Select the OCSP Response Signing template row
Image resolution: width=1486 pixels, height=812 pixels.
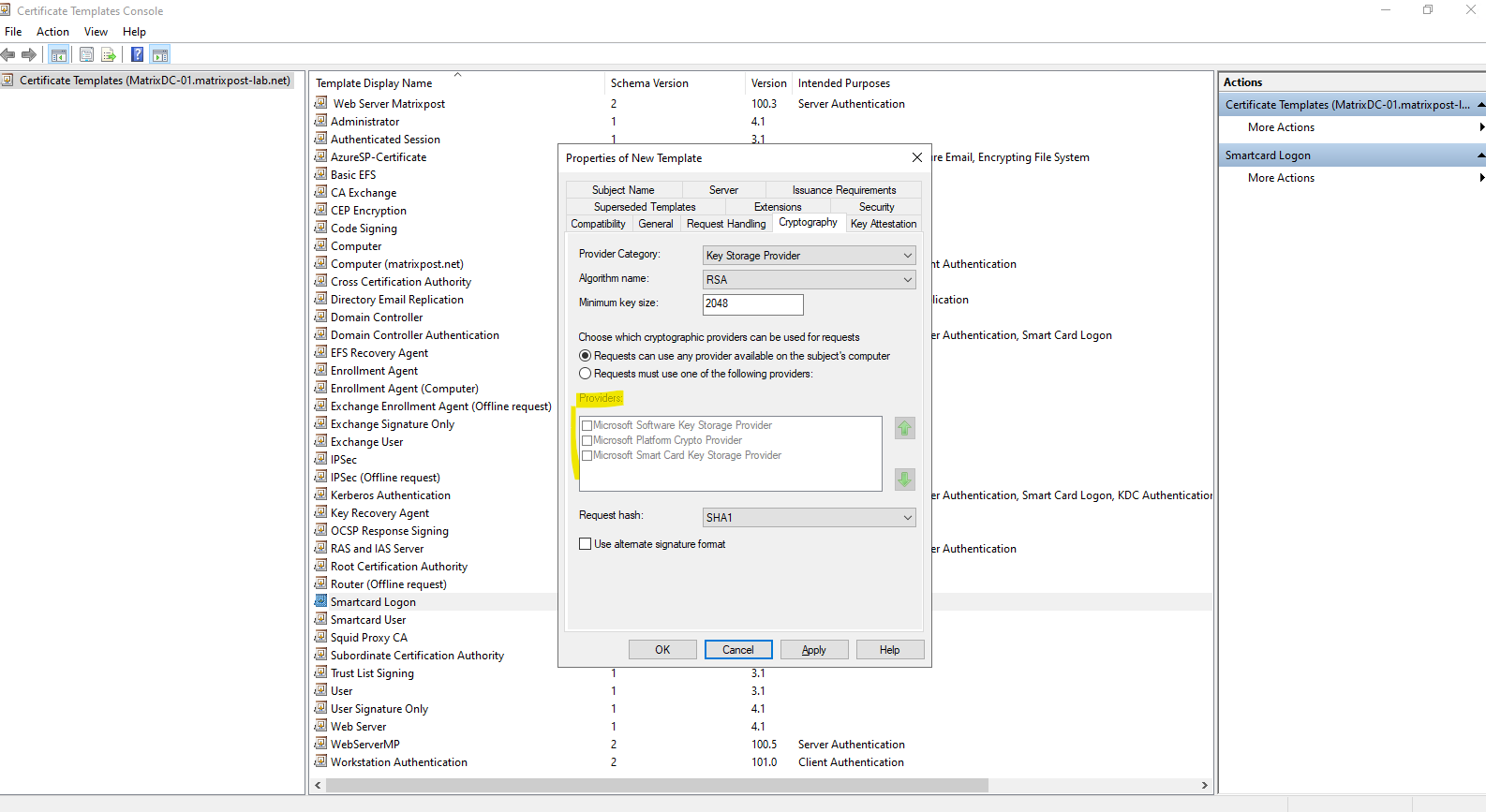point(762,530)
